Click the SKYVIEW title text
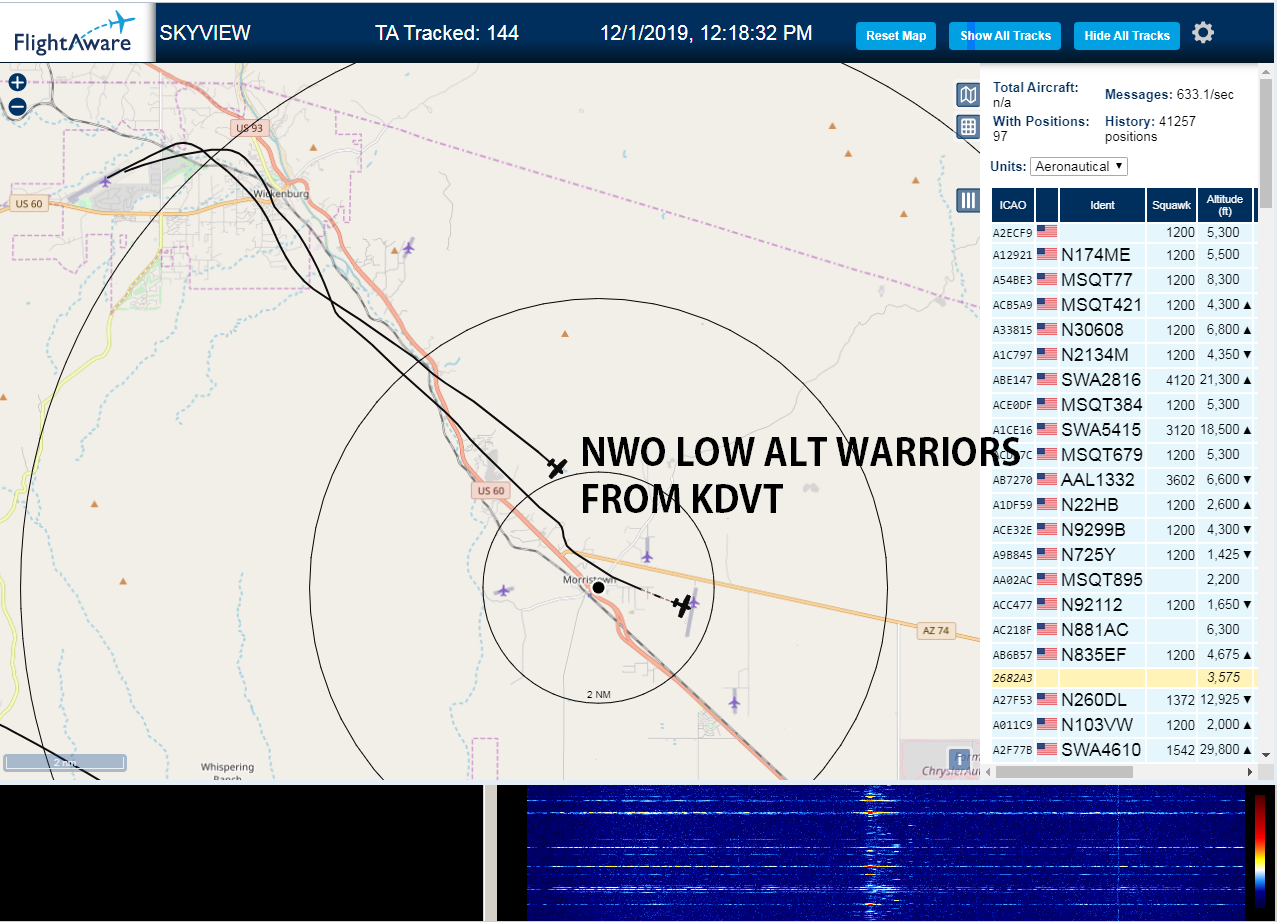1277x923 pixels. pyautogui.click(x=205, y=33)
